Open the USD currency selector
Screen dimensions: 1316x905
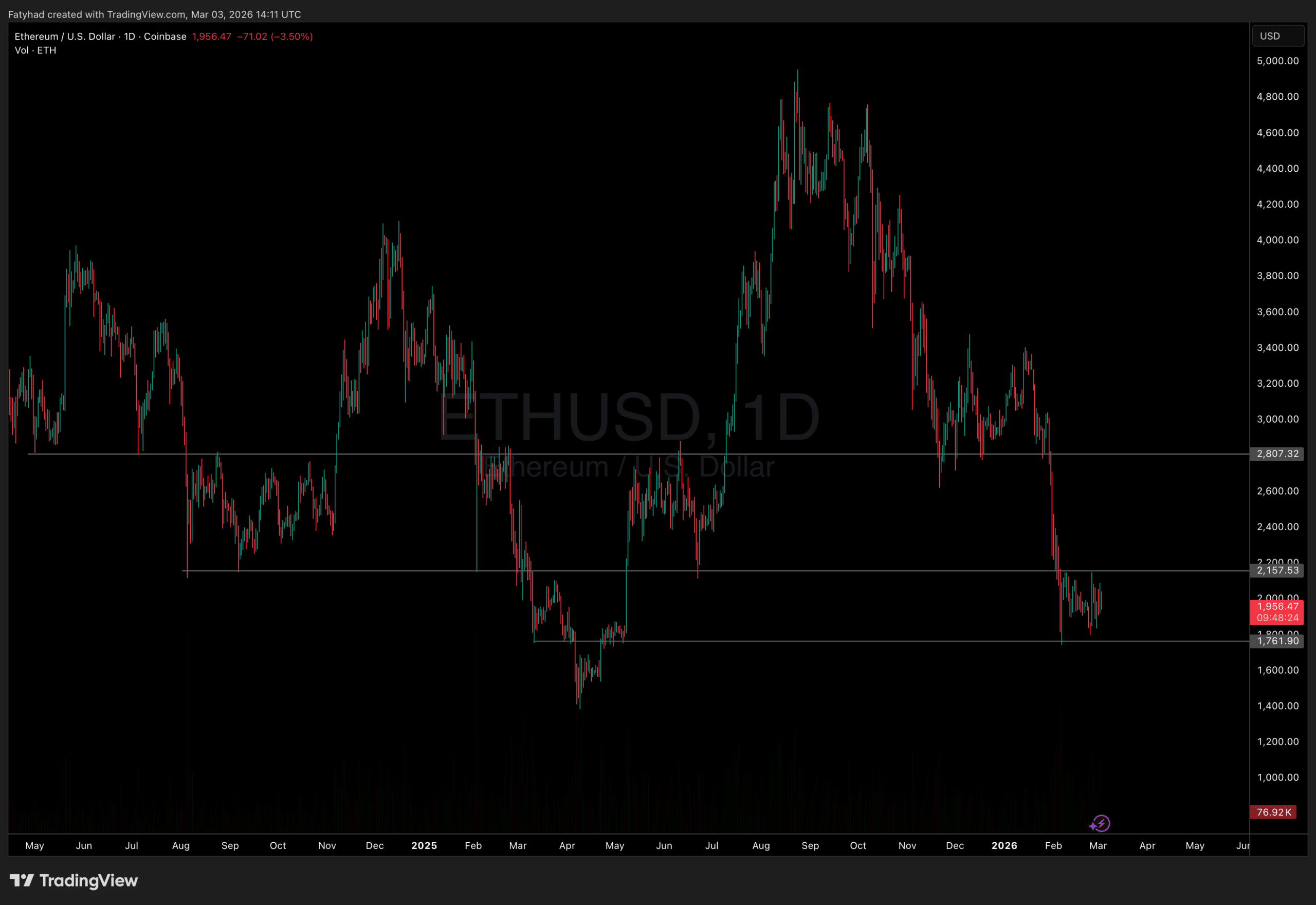pyautogui.click(x=1277, y=37)
